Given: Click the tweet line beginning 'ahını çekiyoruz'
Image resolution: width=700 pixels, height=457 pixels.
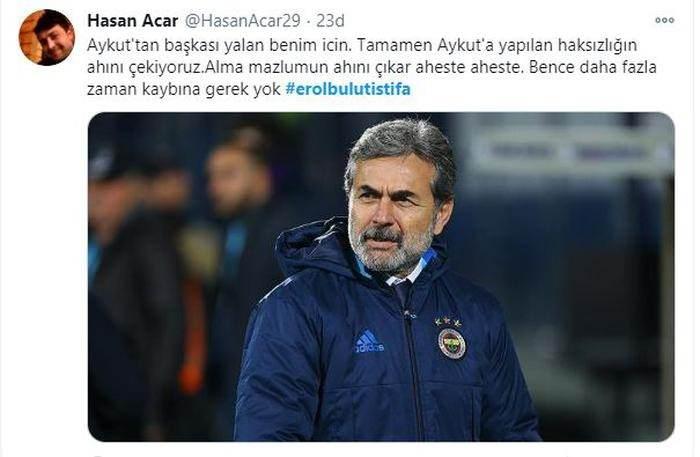Looking at the screenshot, I should pos(371,67).
